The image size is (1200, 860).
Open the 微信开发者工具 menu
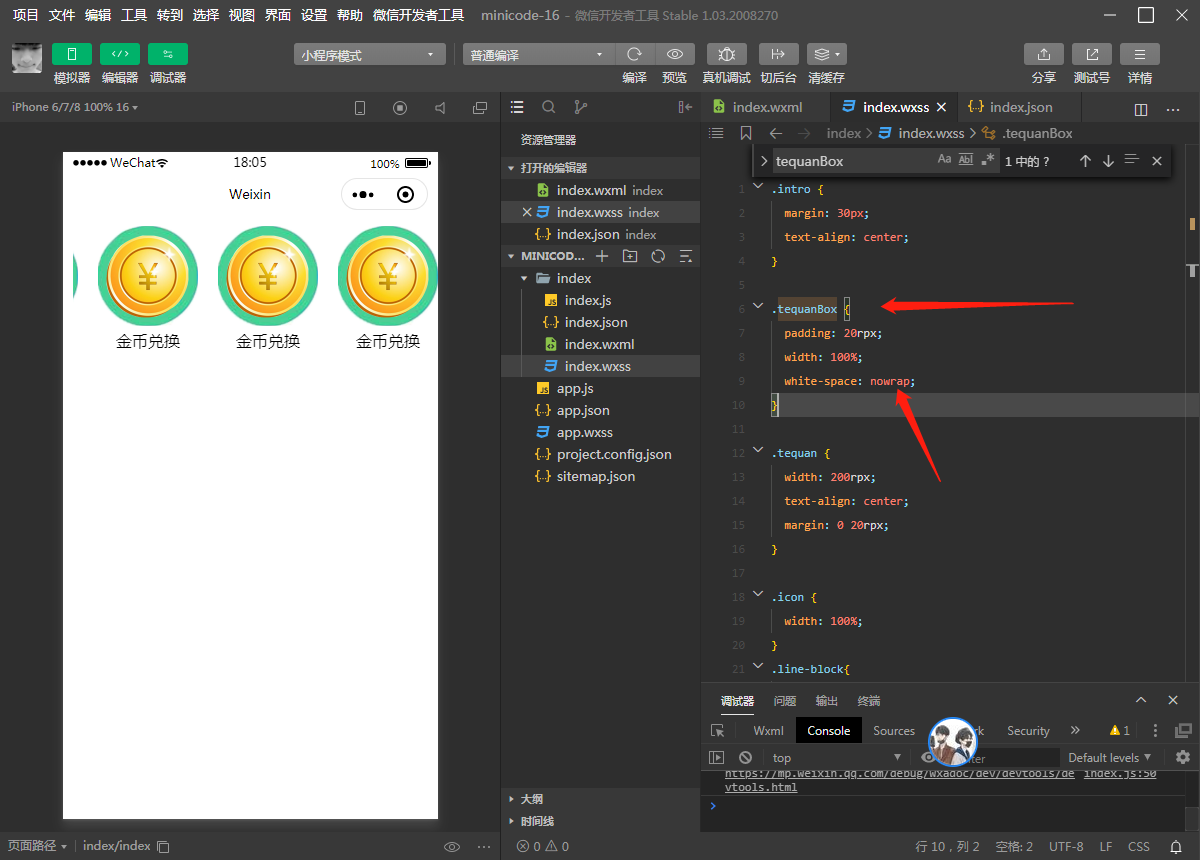(418, 15)
